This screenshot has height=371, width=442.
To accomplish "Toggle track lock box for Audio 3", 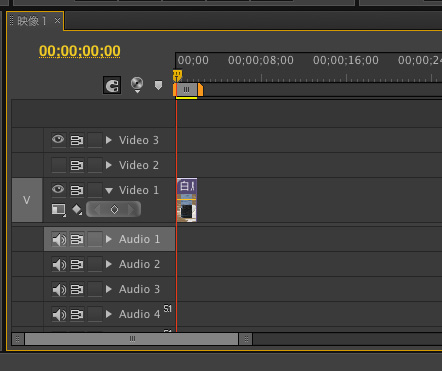I will tap(95, 289).
